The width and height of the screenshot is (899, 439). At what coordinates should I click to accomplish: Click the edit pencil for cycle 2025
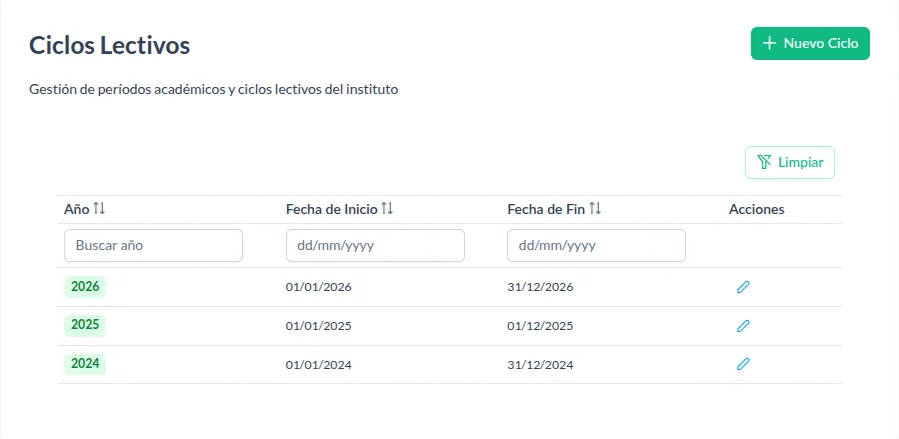click(743, 326)
